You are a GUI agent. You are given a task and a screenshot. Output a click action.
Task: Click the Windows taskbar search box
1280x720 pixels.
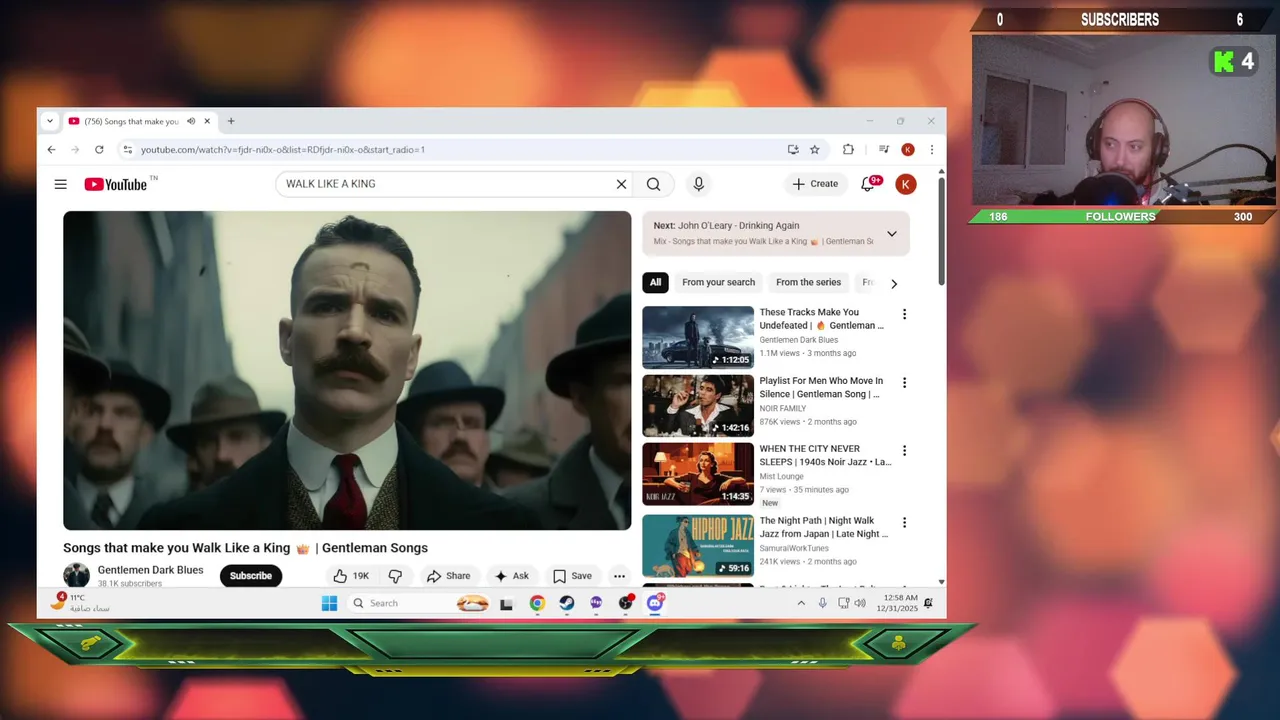coord(420,603)
